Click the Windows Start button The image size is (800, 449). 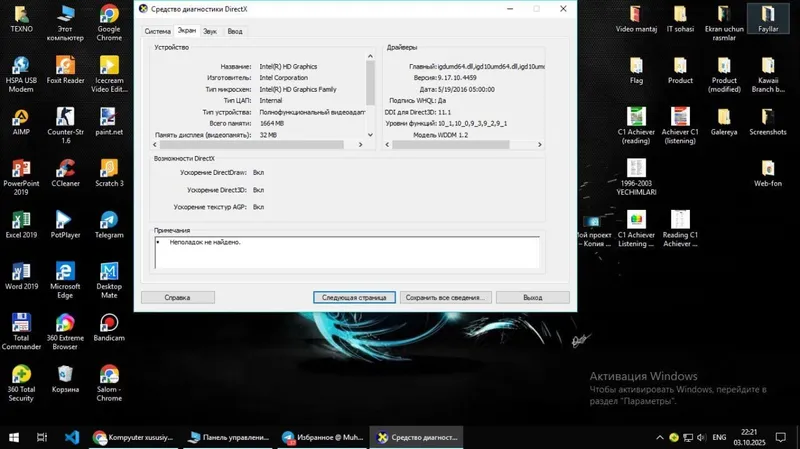pyautogui.click(x=14, y=437)
